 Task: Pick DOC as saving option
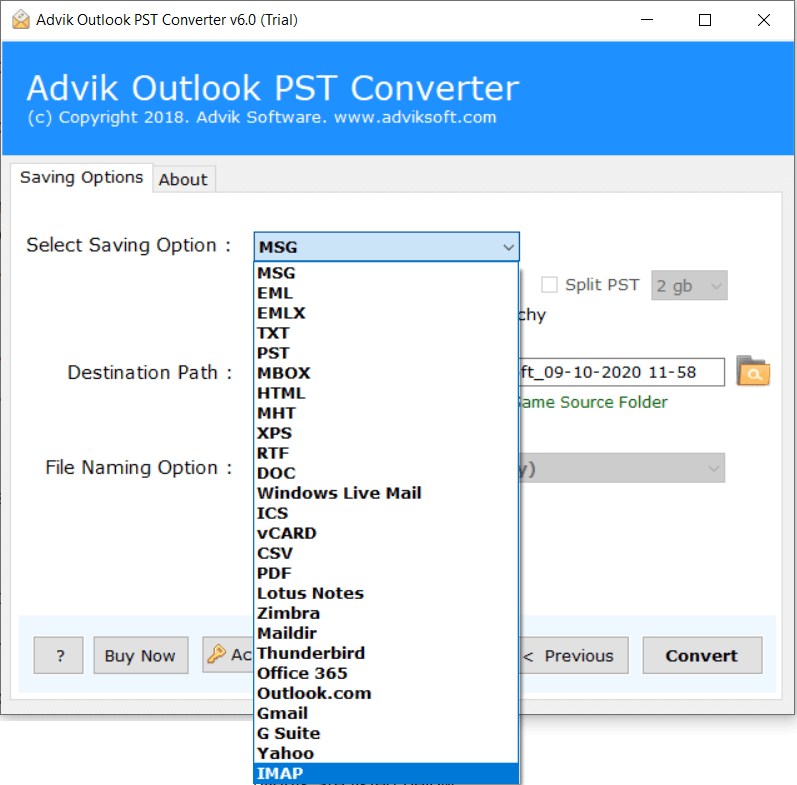pyautogui.click(x=386, y=473)
